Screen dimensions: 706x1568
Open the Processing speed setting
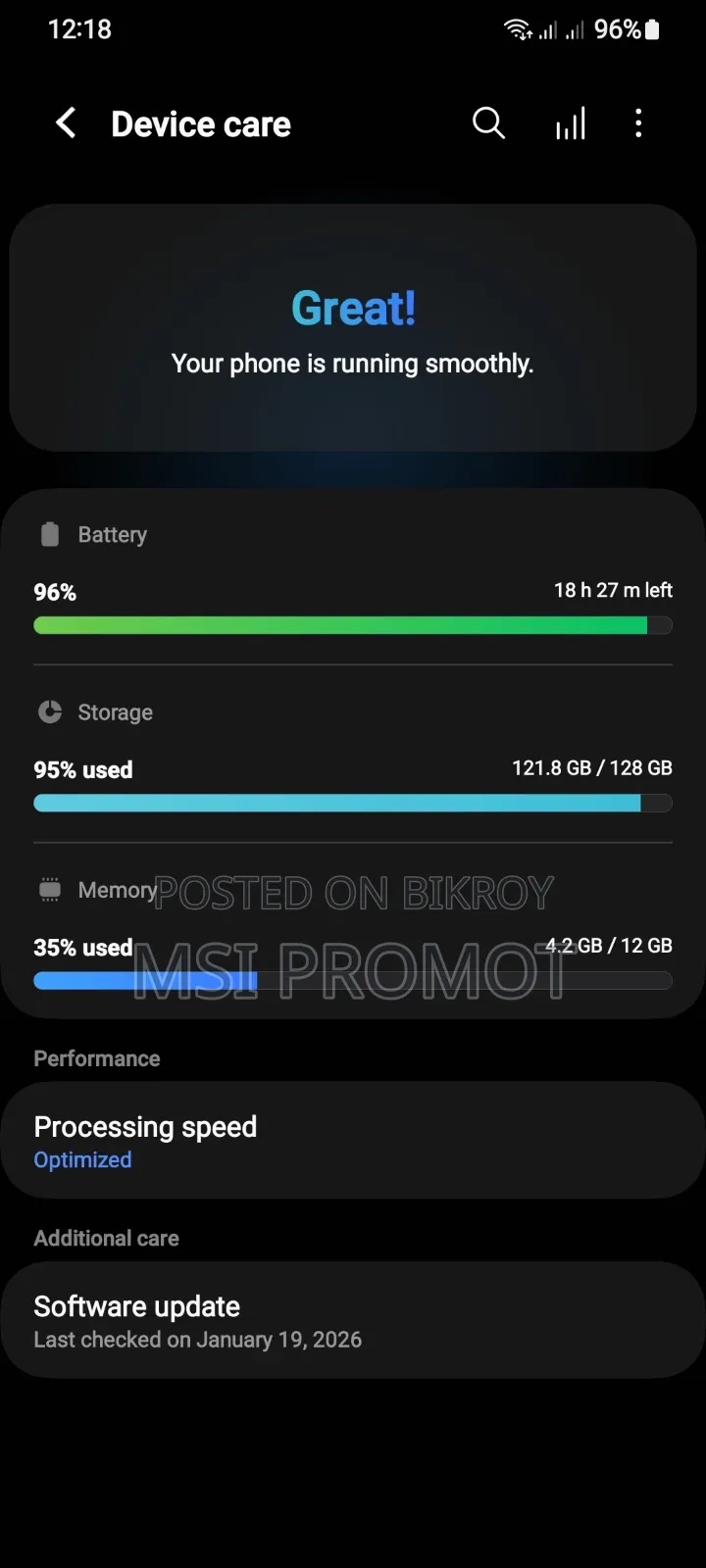(353, 1141)
